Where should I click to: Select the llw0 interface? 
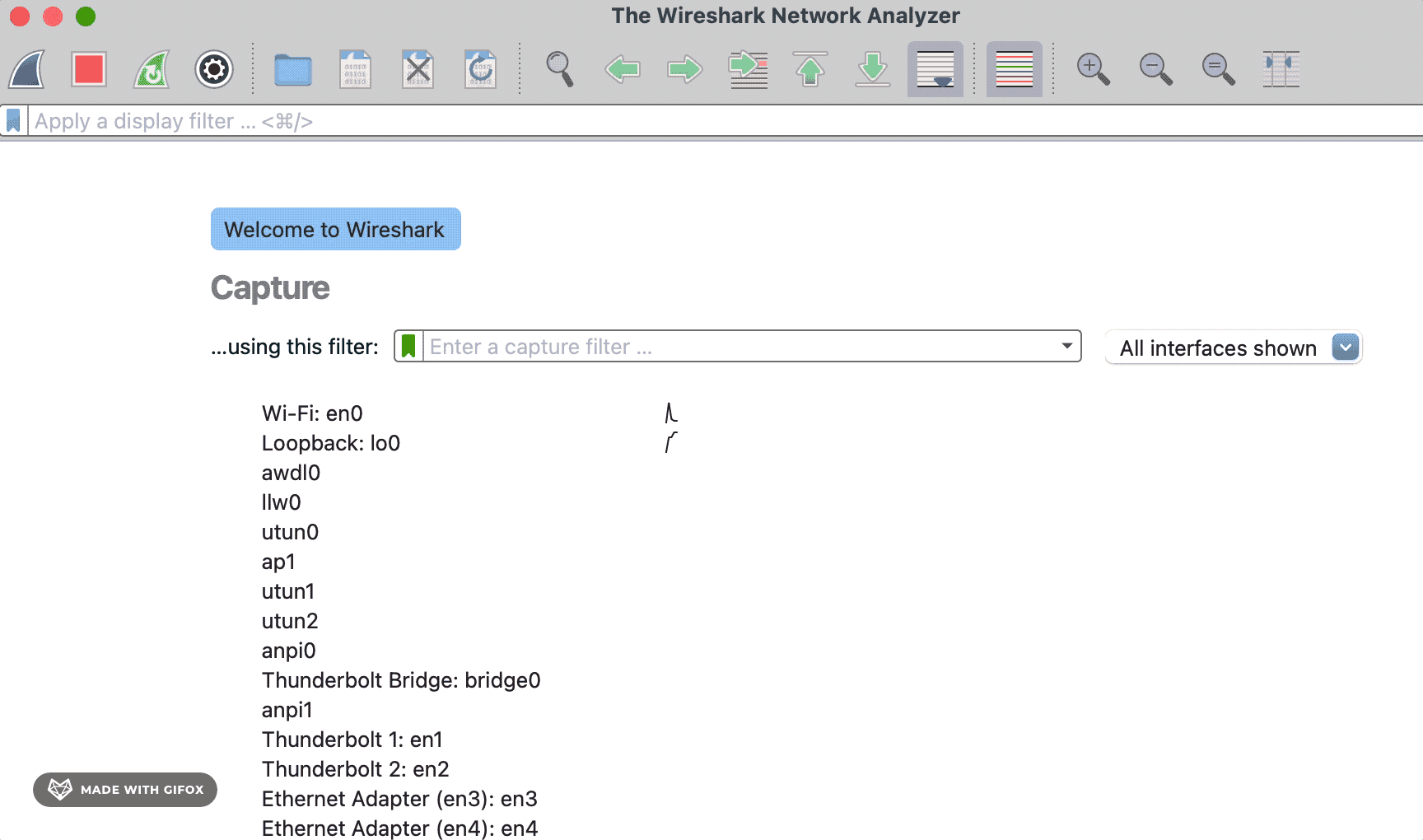[282, 502]
